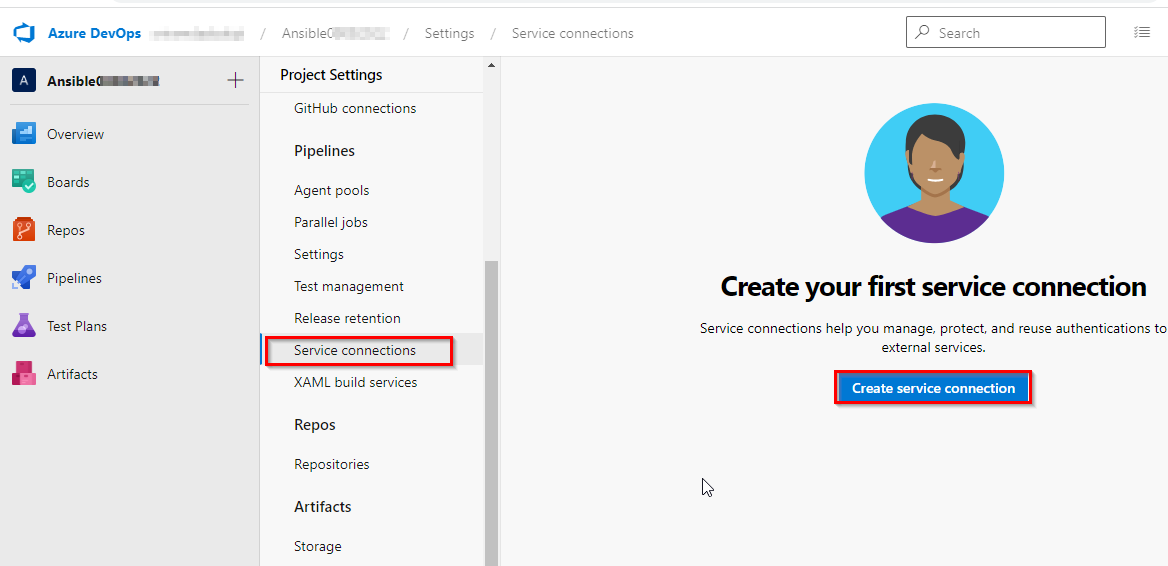Open Release retention settings

[x=347, y=318]
